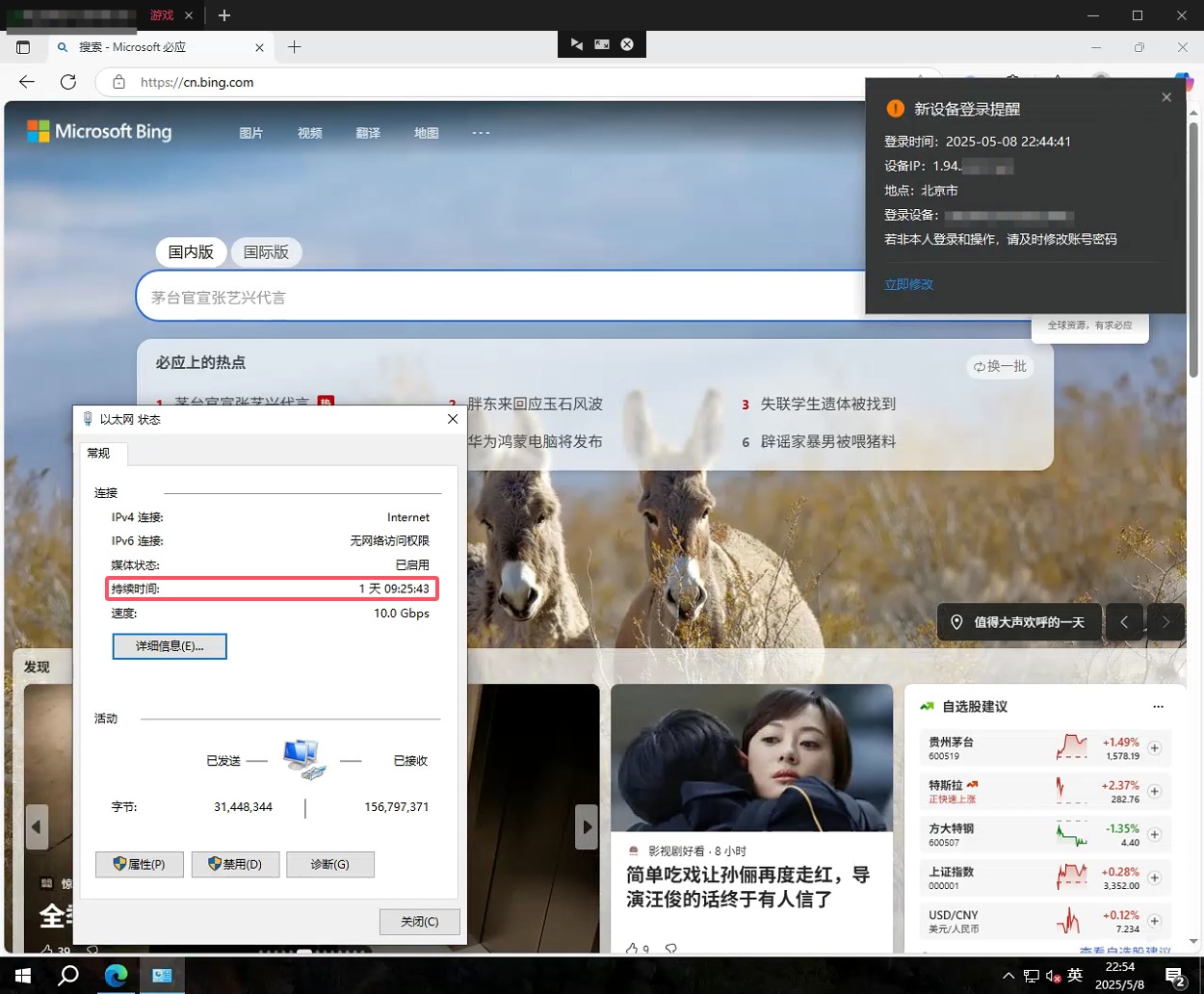Screen dimensions: 1204x994
Task: Click the 禁用(D) button
Action: pos(235,865)
